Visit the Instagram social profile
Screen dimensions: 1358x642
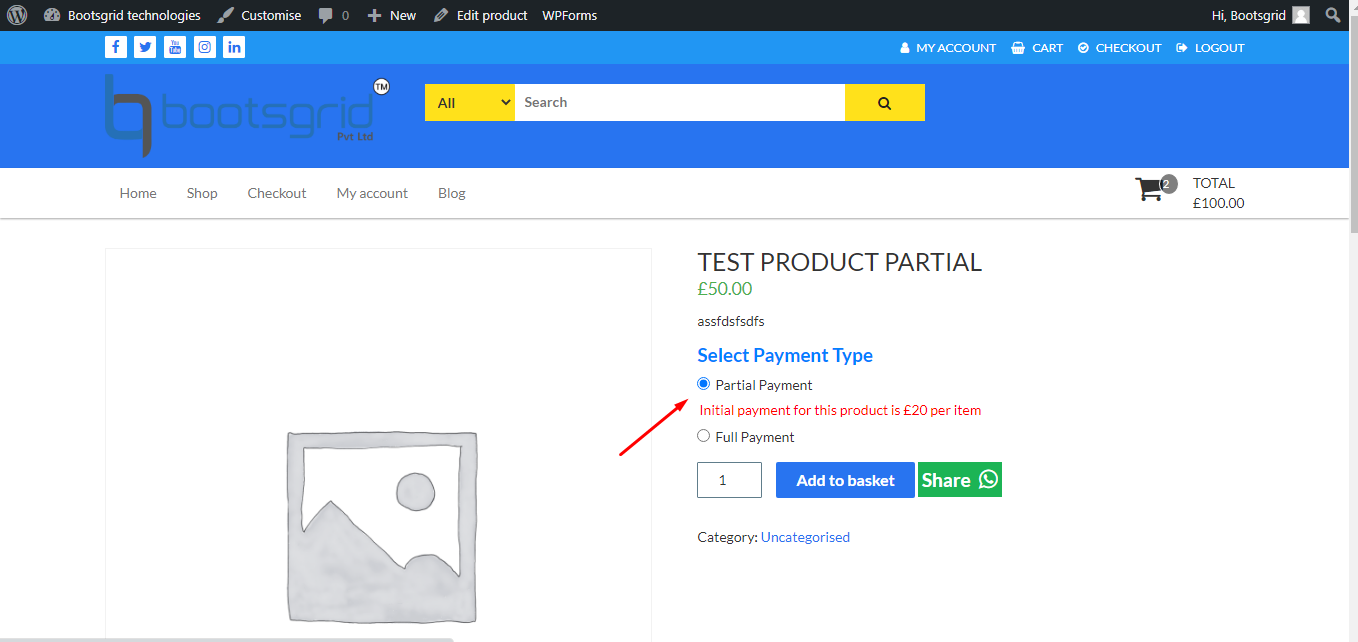pyautogui.click(x=204, y=47)
